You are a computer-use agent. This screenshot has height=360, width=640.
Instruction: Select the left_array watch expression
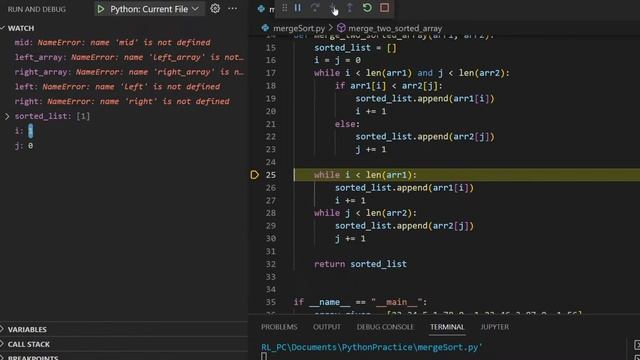pos(129,57)
